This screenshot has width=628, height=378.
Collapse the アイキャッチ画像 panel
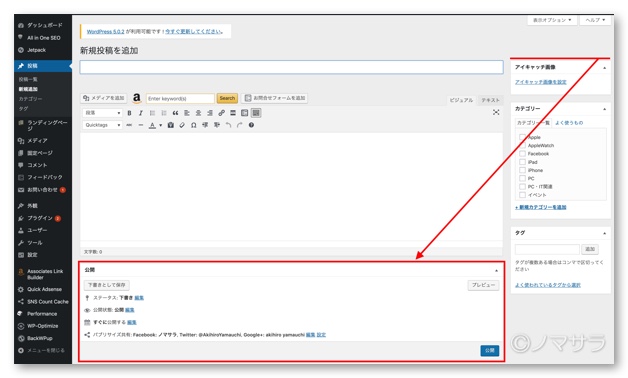point(604,68)
